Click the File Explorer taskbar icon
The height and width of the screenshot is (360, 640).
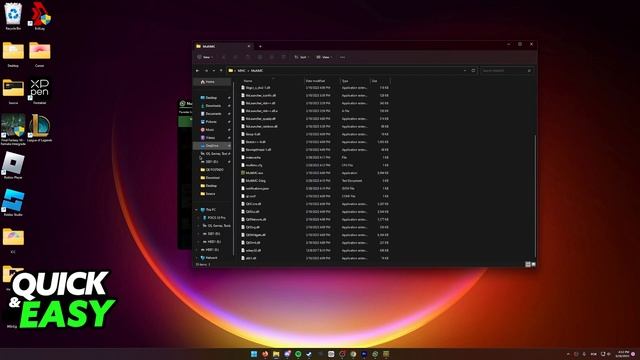pos(276,354)
